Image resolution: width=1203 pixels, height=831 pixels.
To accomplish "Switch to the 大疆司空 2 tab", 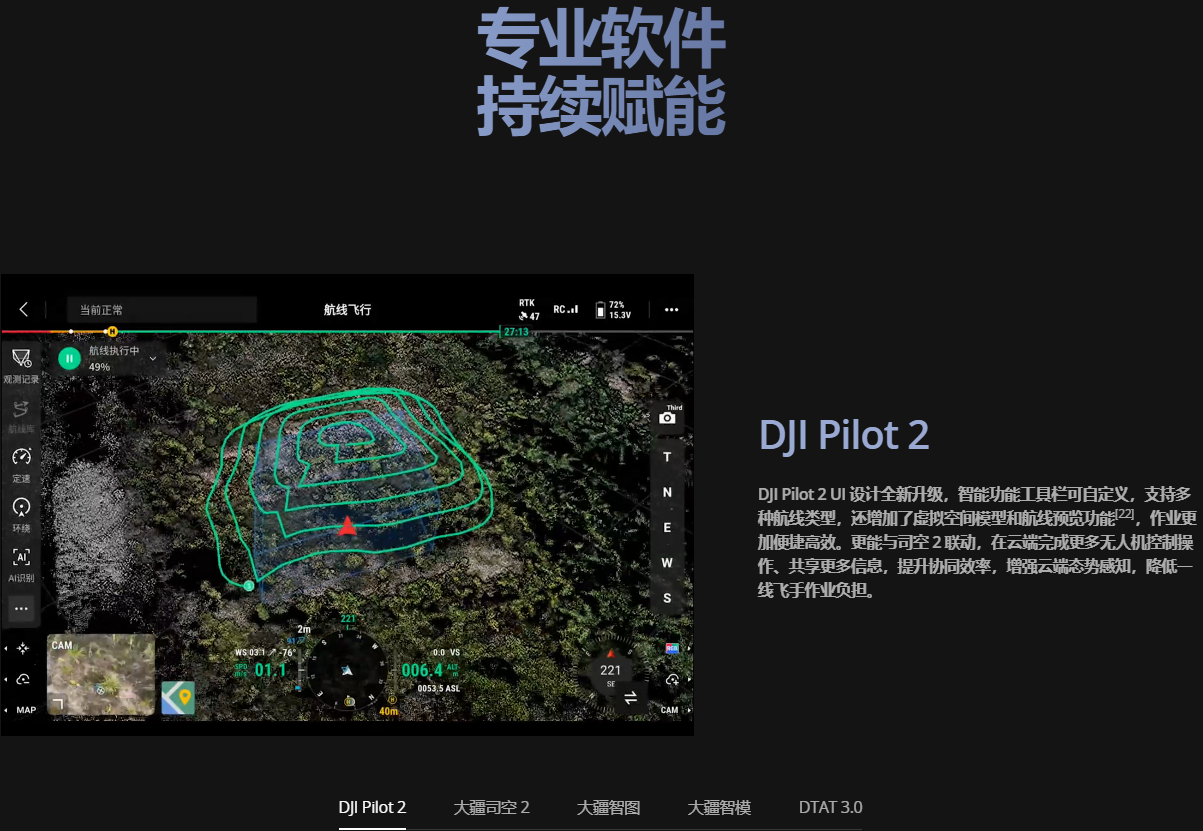I will point(491,807).
